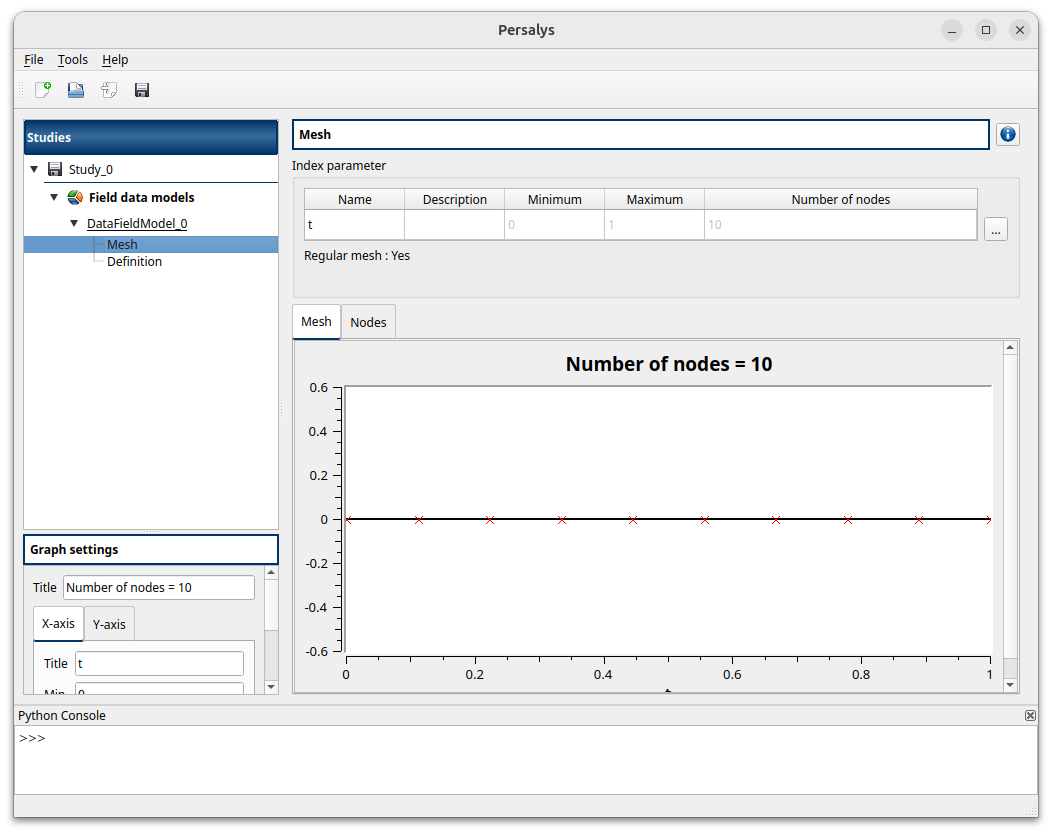Click the new study toolbar icon
The image size is (1052, 834).
pyautogui.click(x=43, y=90)
